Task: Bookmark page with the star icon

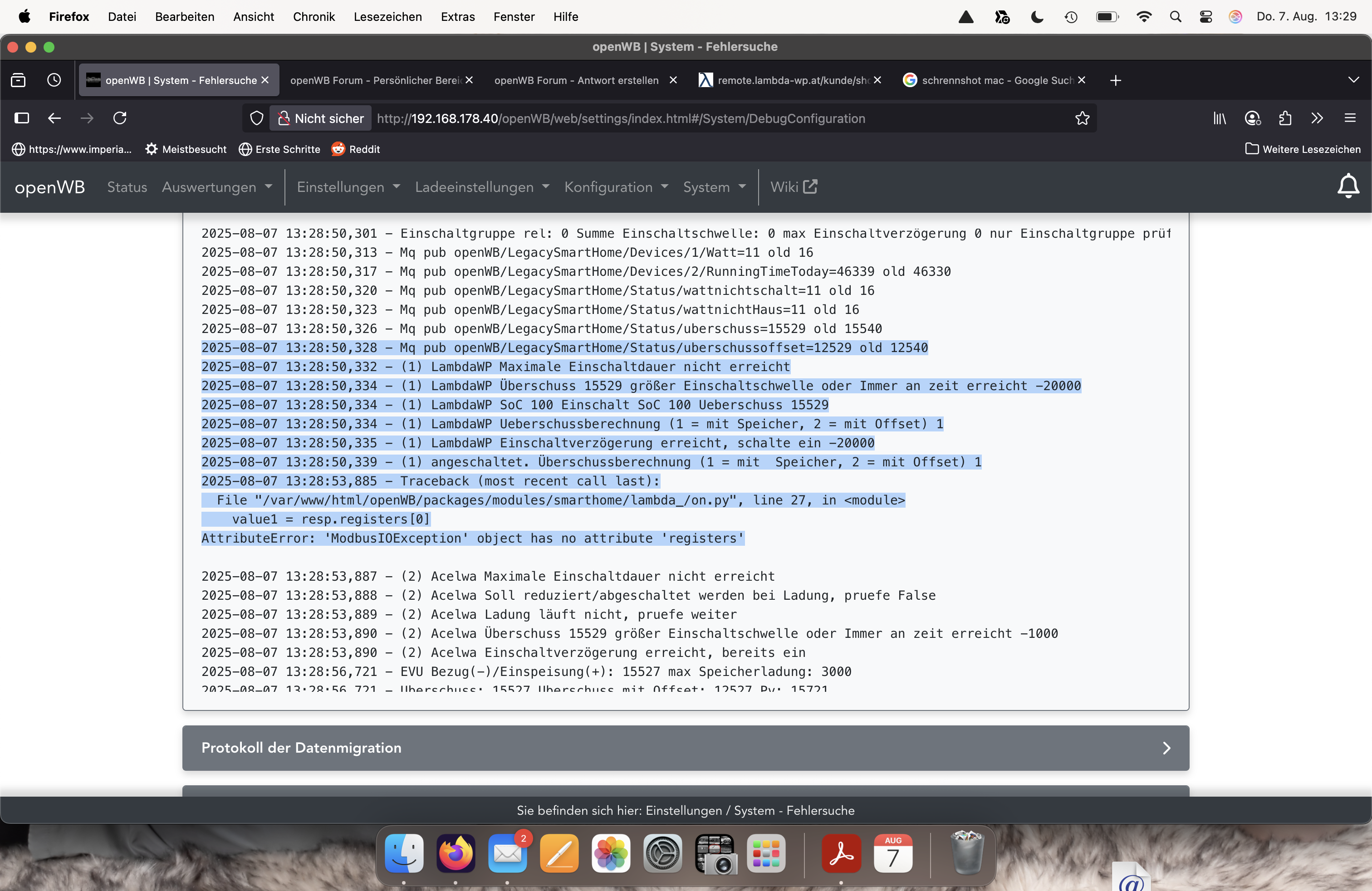Action: (1082, 118)
